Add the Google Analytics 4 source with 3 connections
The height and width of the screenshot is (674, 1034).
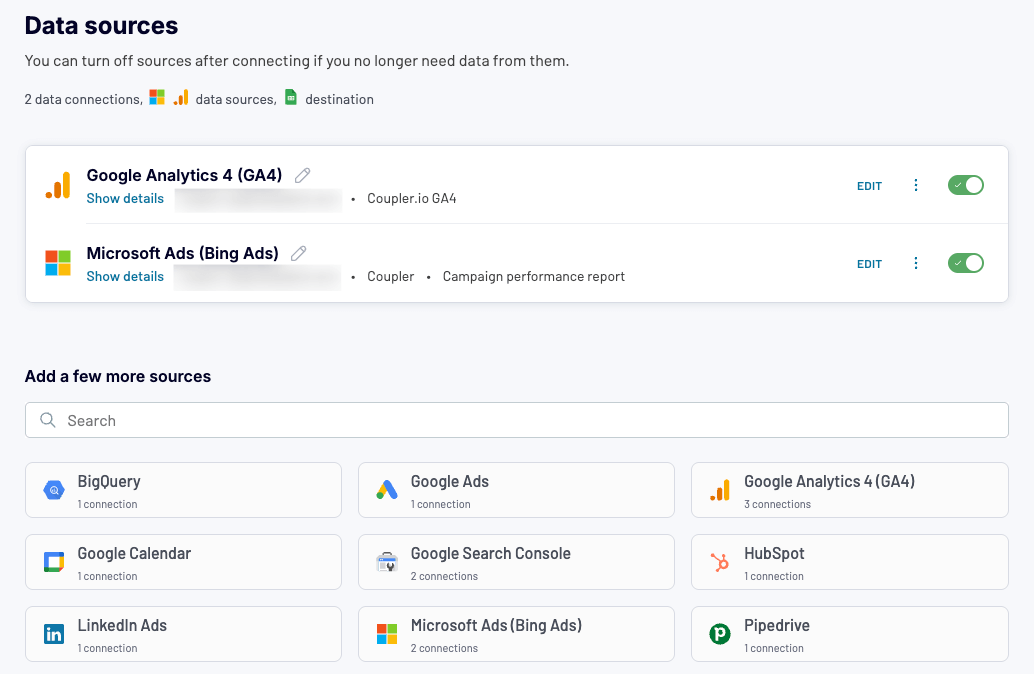pyautogui.click(x=849, y=490)
